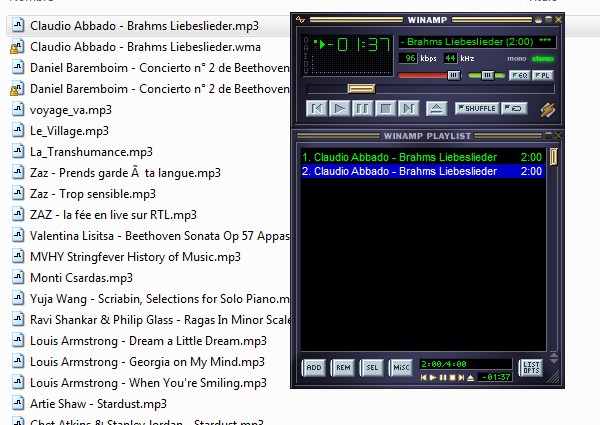
Task: Click the large Play button in Winamp
Action: [x=339, y=109]
